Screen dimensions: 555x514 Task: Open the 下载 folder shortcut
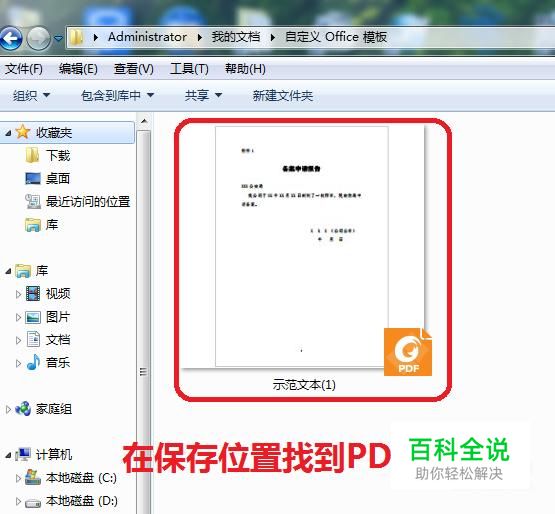[58, 155]
